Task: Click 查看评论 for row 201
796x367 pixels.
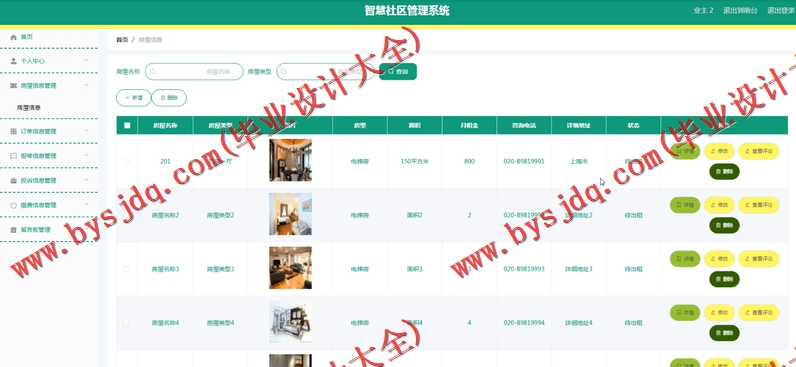Action: click(x=758, y=151)
